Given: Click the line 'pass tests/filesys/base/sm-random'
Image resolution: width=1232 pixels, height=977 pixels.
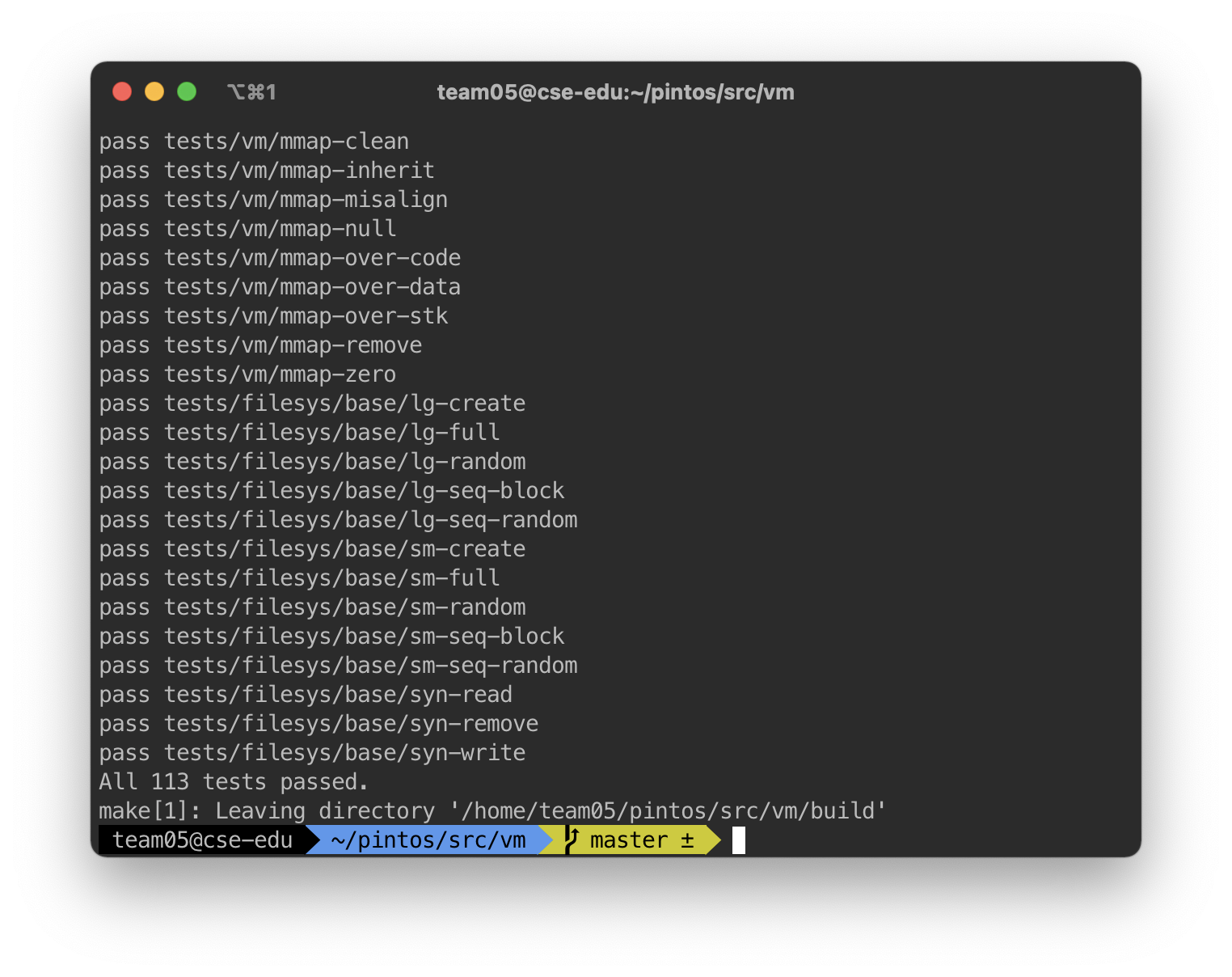Looking at the screenshot, I should [312, 607].
